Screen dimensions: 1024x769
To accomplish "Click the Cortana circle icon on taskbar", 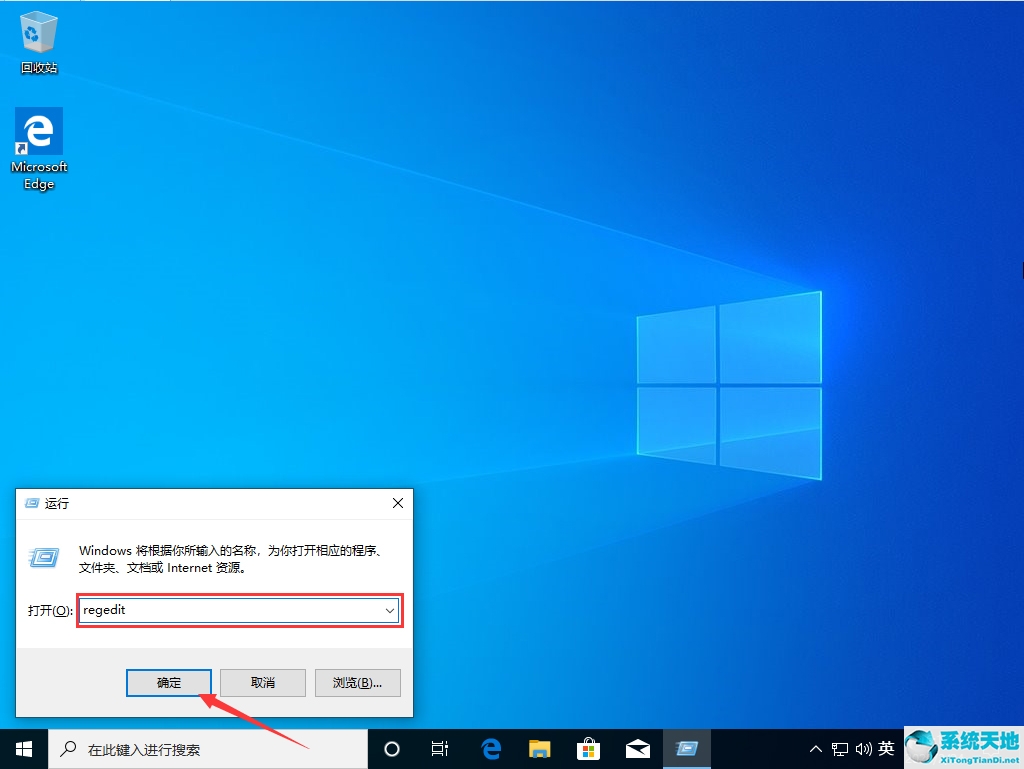I will (x=391, y=748).
